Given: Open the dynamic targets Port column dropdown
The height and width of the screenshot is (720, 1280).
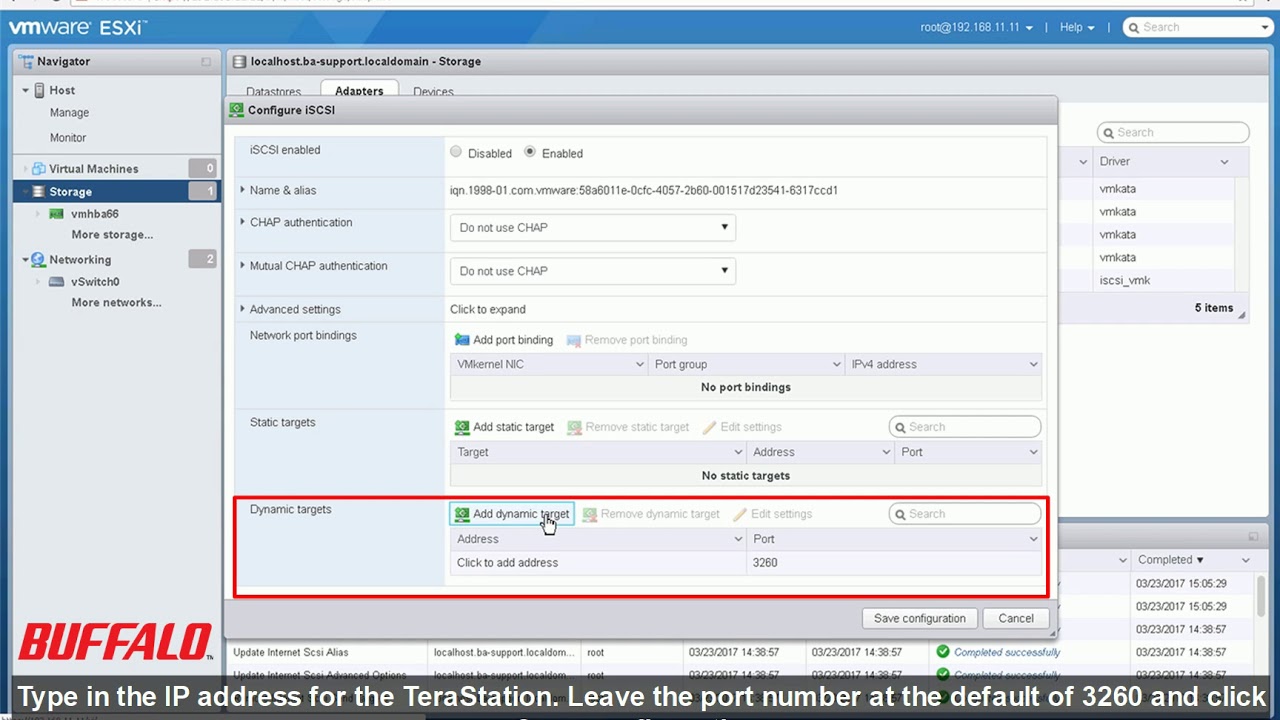Looking at the screenshot, I should 1033,539.
